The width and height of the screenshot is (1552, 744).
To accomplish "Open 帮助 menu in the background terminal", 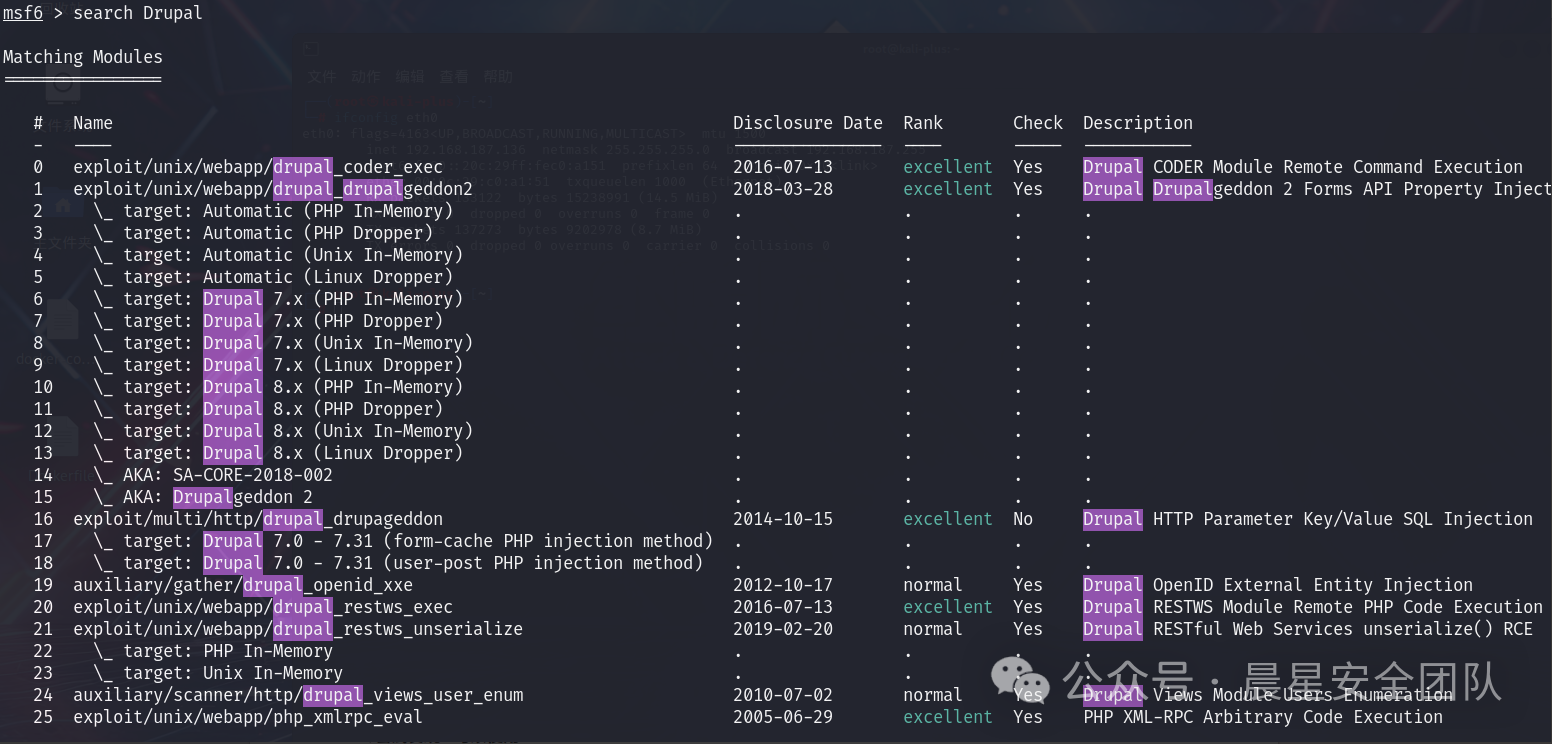I will click(498, 77).
